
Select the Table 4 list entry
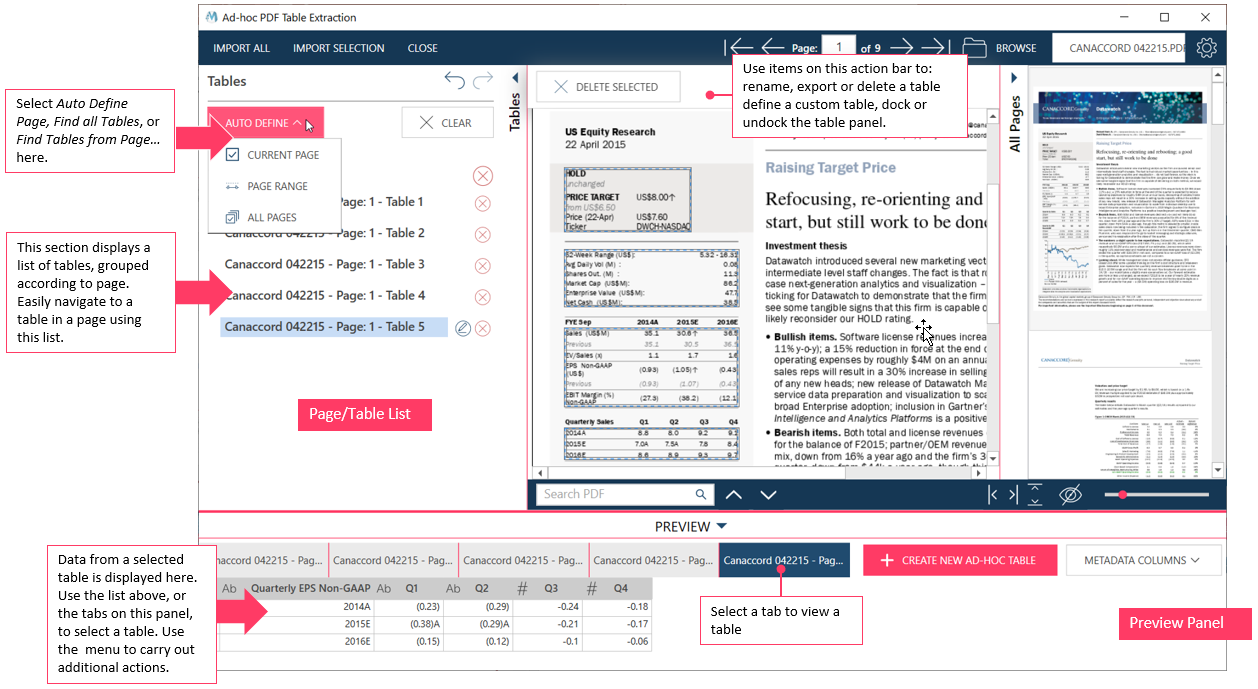coord(325,295)
